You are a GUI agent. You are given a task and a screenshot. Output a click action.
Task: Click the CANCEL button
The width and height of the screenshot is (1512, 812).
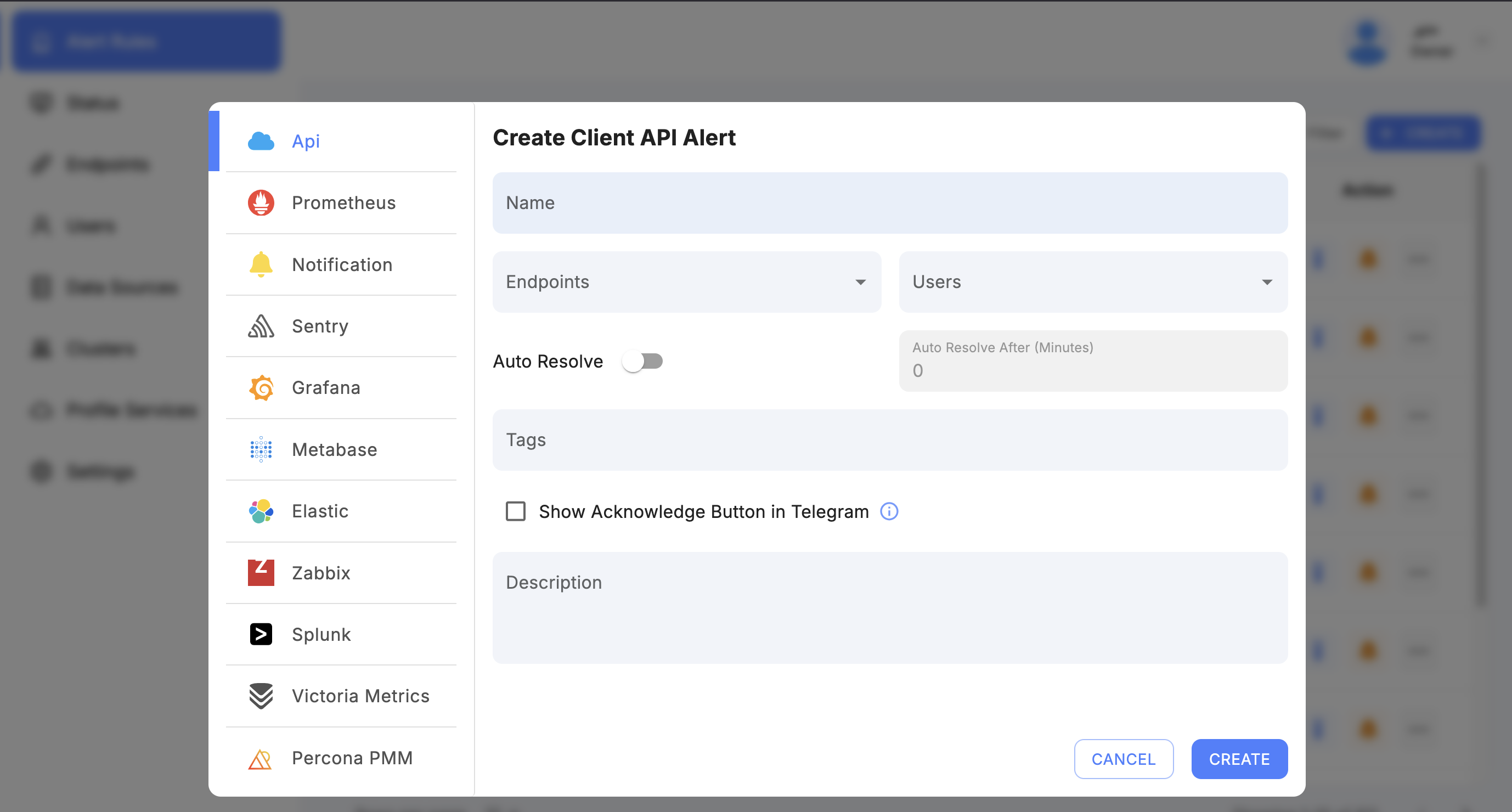tap(1124, 759)
